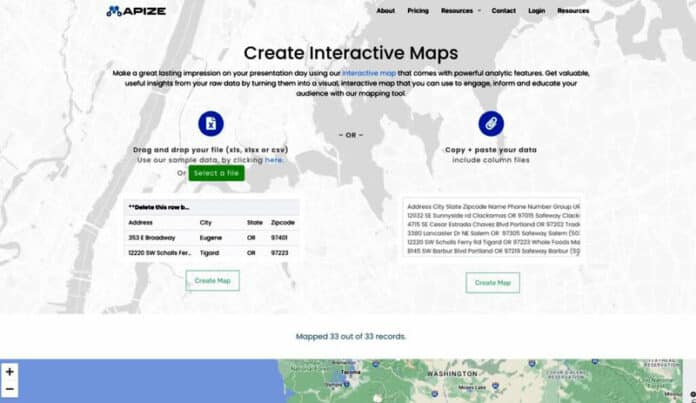Click Create Map below the address table

[x=212, y=281]
